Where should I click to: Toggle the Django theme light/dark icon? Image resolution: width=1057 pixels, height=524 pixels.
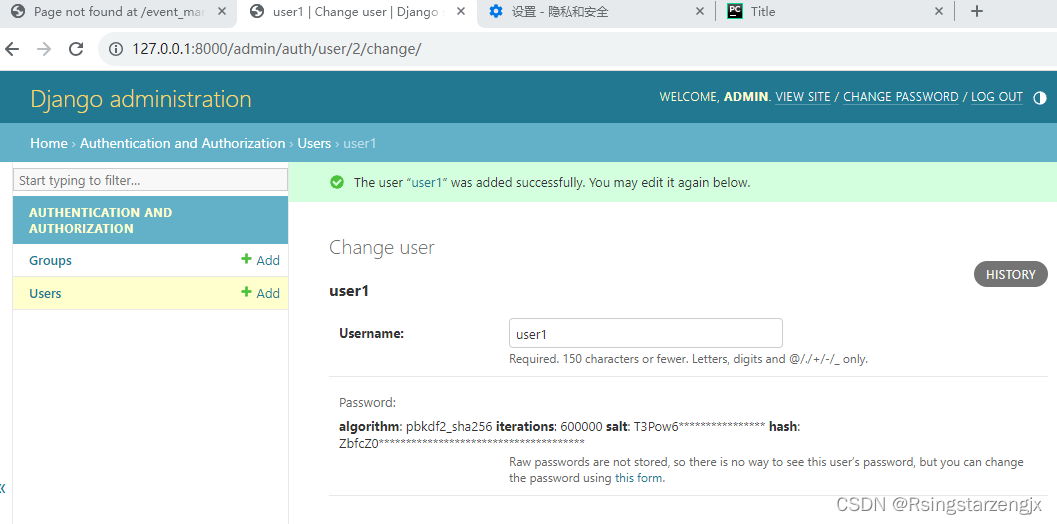point(1040,98)
